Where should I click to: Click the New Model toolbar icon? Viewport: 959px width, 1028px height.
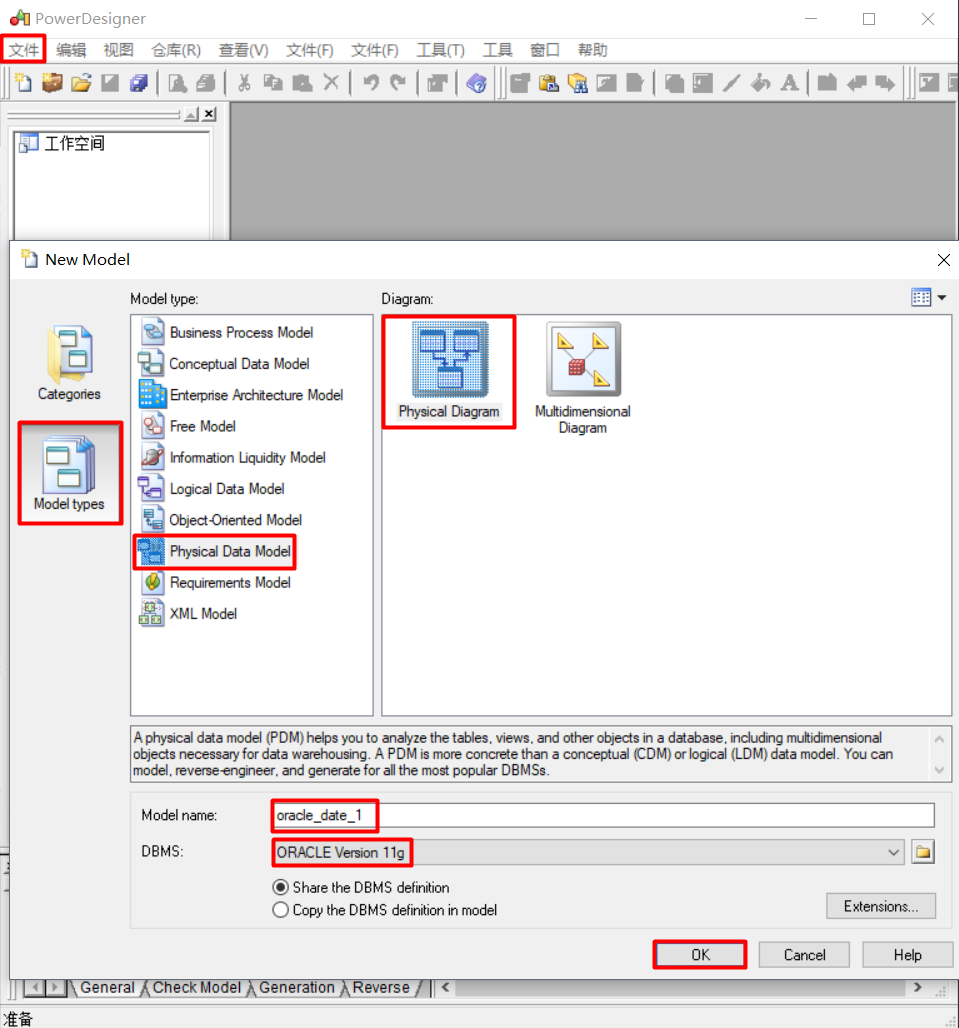point(24,83)
